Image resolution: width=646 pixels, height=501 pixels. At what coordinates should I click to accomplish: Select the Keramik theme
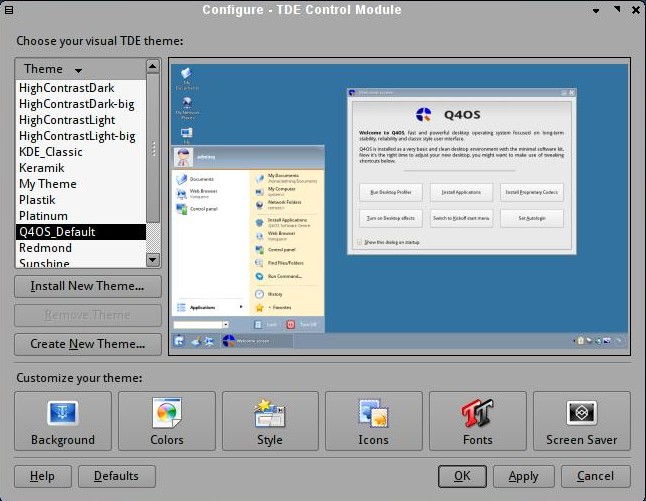click(x=81, y=168)
